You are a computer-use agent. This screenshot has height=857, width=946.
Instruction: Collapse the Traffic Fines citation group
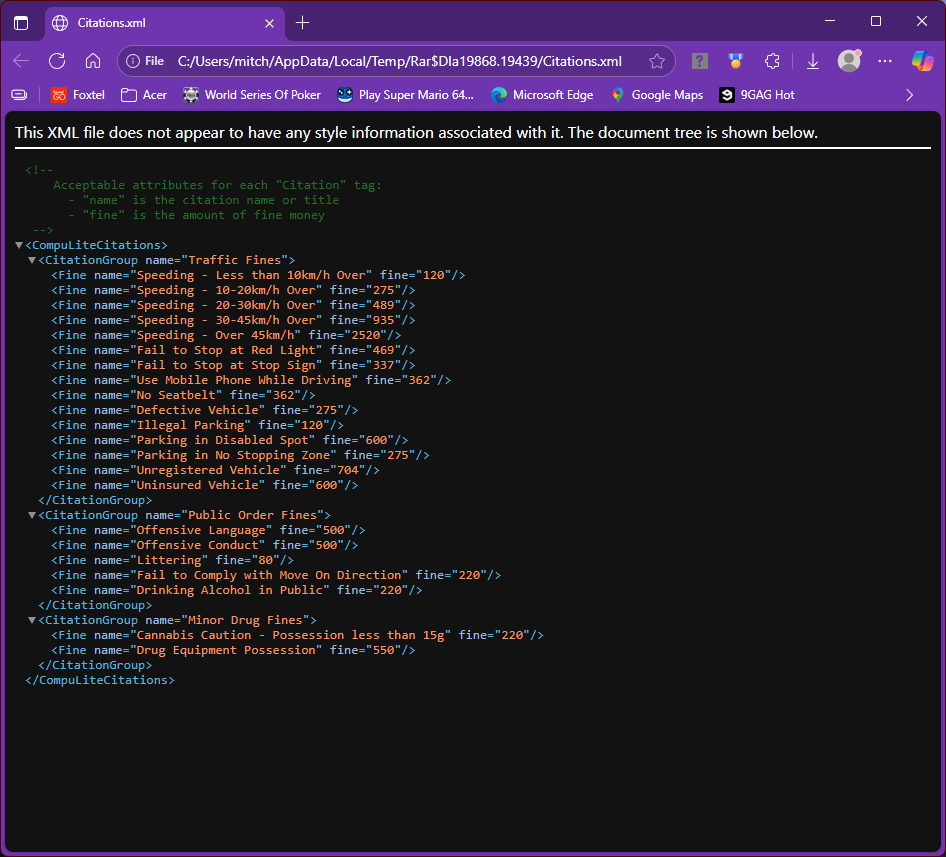32,260
